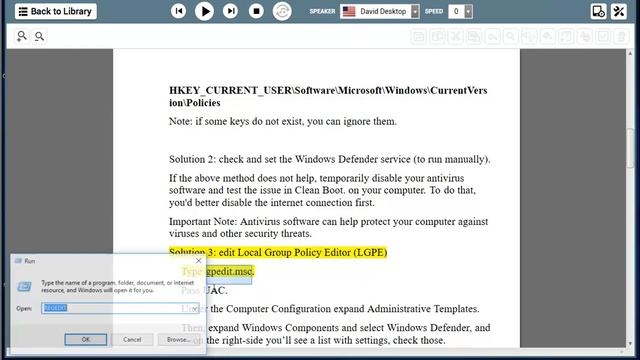Image resolution: width=640 pixels, height=360 pixels.
Task: Click the 'HKEY_CURRENT_USER\Software' registry path text
Action: [328, 96]
